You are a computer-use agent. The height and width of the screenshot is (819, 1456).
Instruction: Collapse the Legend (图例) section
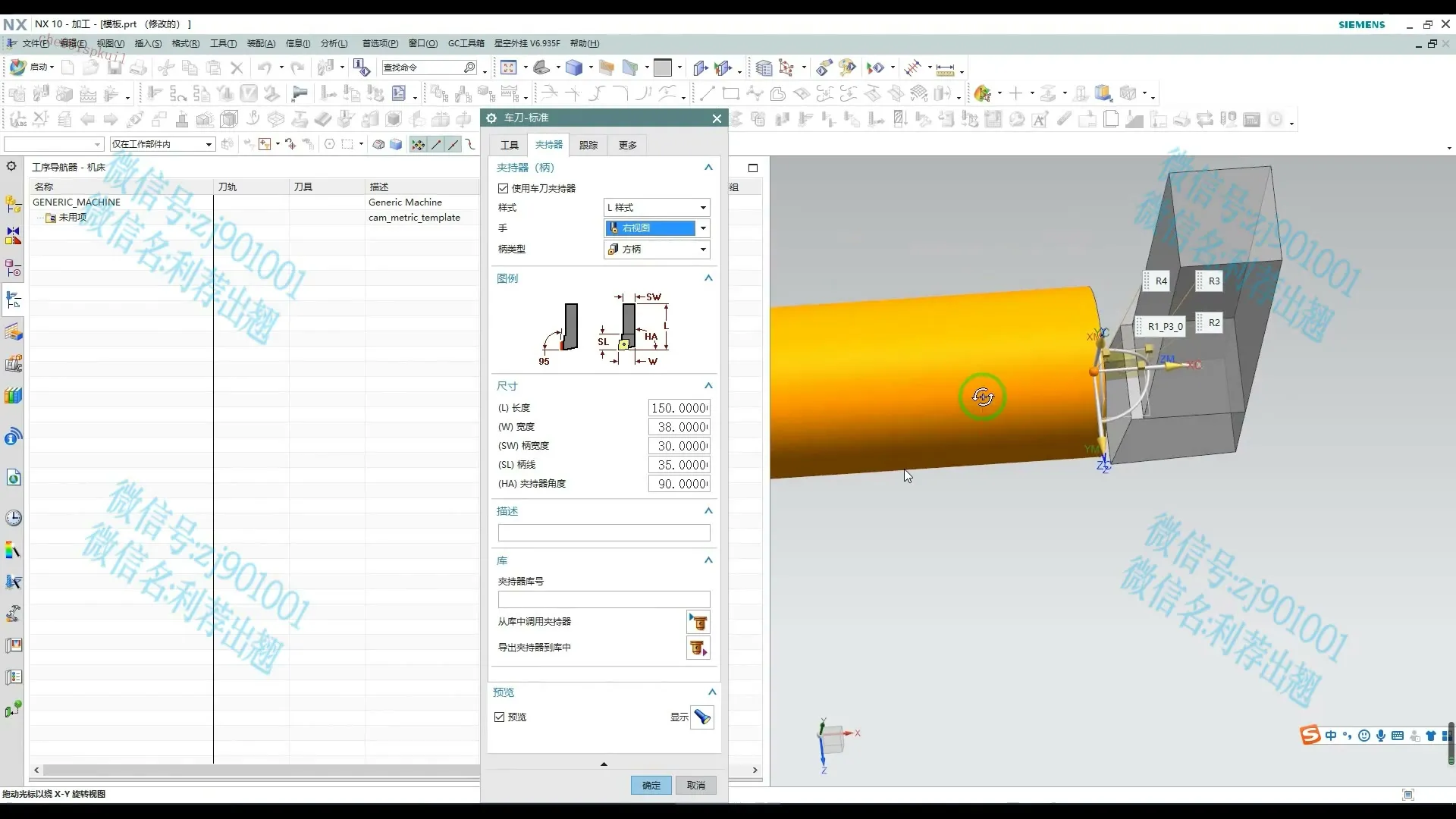tap(708, 278)
